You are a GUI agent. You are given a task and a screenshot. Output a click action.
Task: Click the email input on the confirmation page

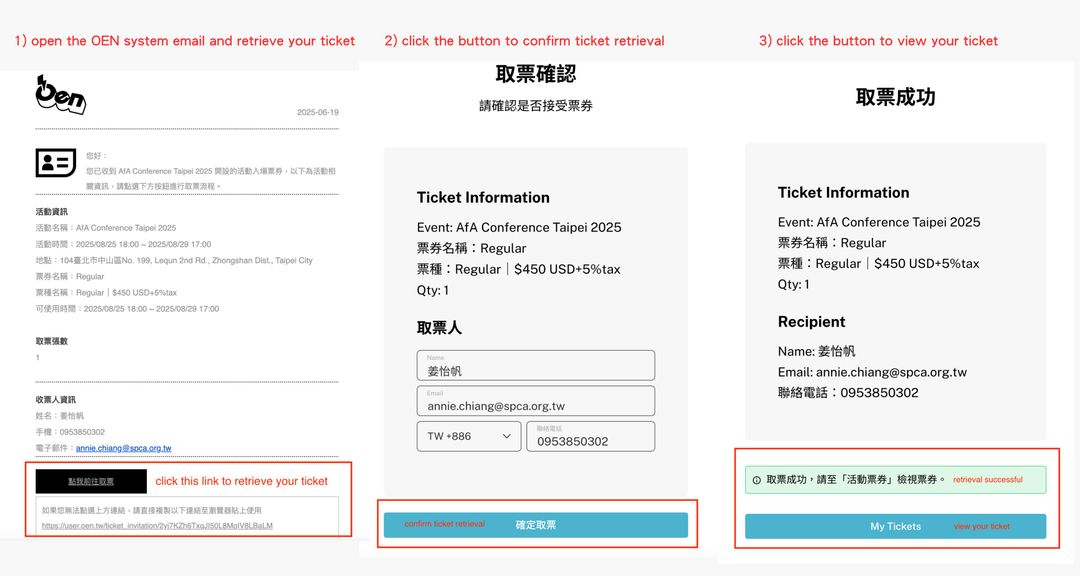535,400
